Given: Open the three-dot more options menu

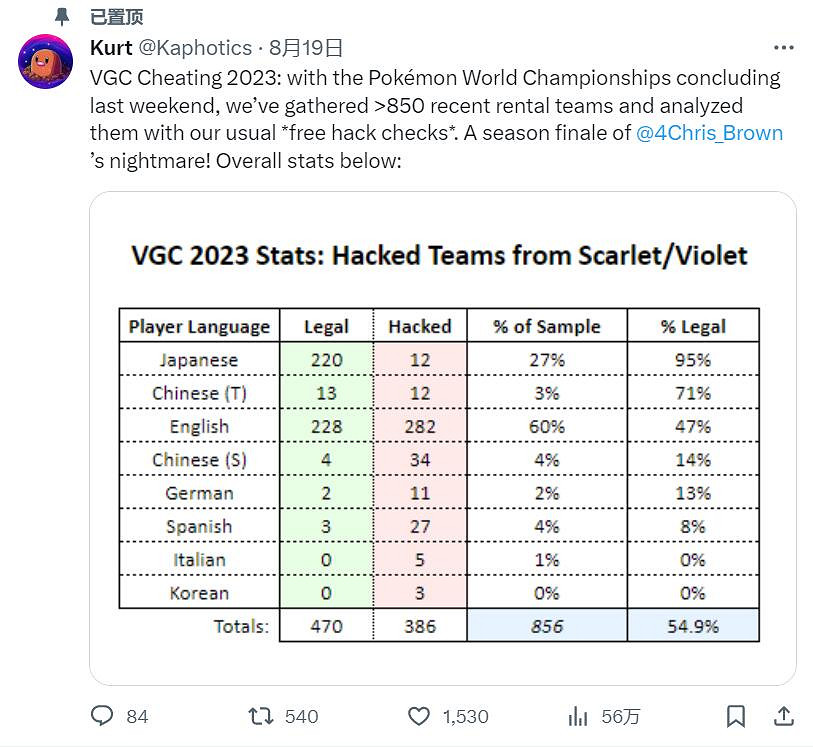Looking at the screenshot, I should point(785,48).
